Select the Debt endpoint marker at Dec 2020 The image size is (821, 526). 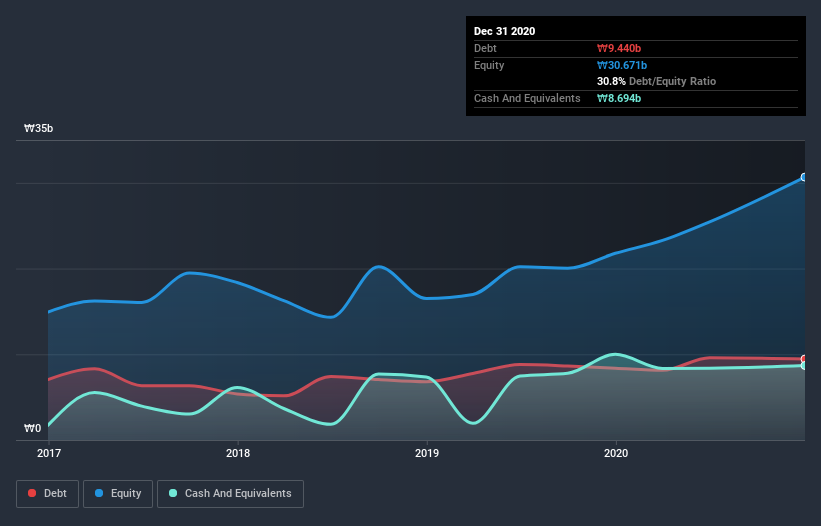[x=804, y=359]
